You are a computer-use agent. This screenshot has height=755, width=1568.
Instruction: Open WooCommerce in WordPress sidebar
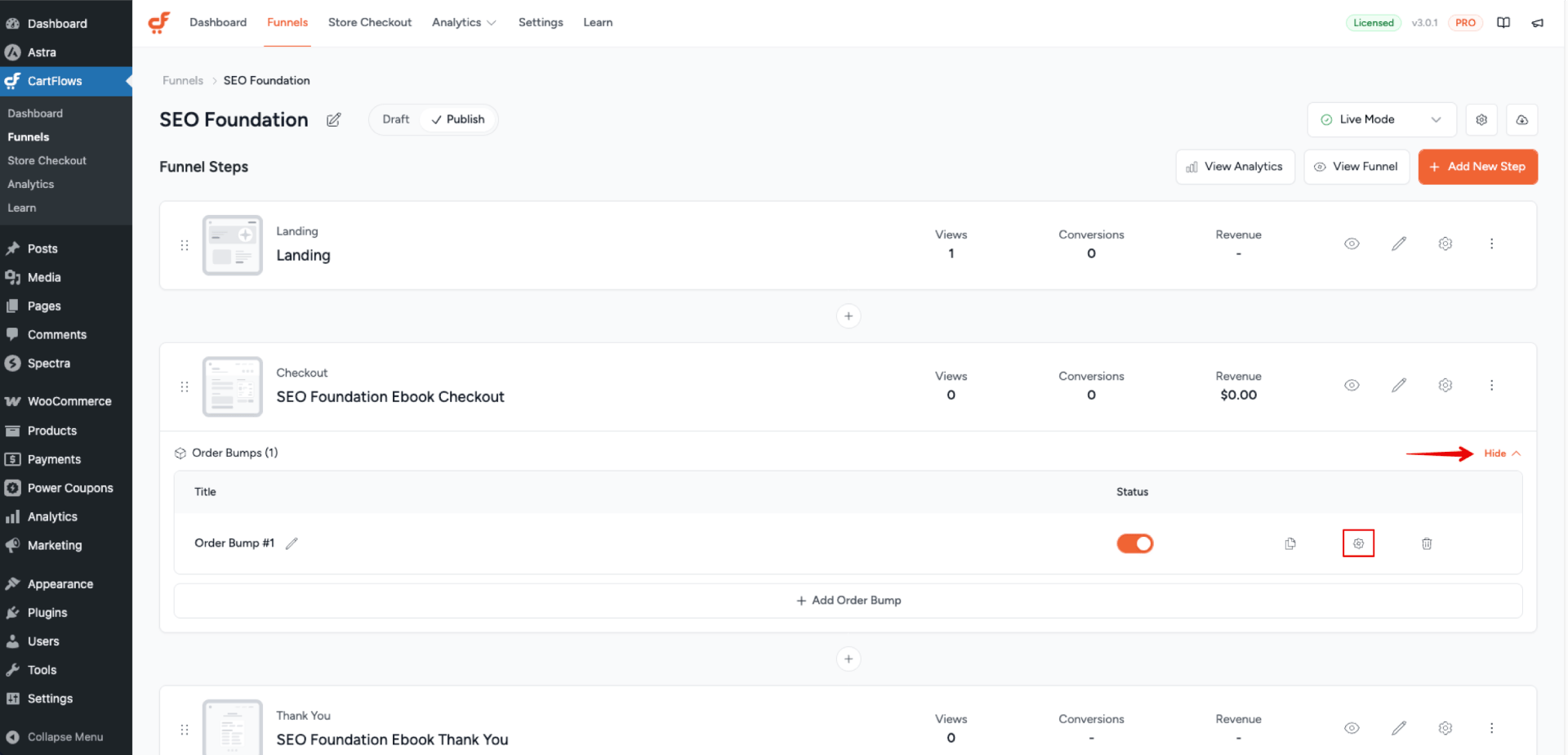tap(65, 401)
